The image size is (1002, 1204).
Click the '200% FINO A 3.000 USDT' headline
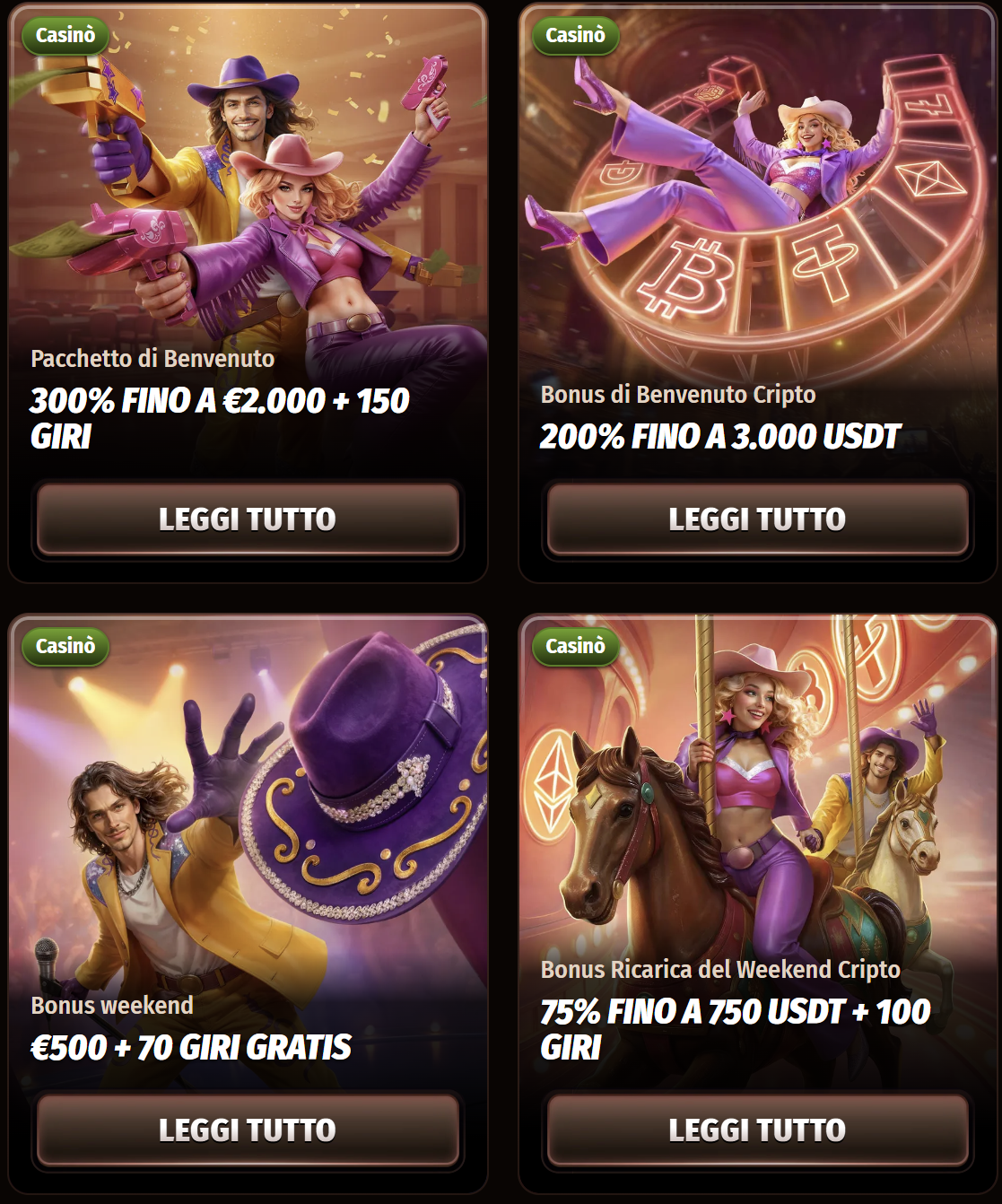(719, 437)
